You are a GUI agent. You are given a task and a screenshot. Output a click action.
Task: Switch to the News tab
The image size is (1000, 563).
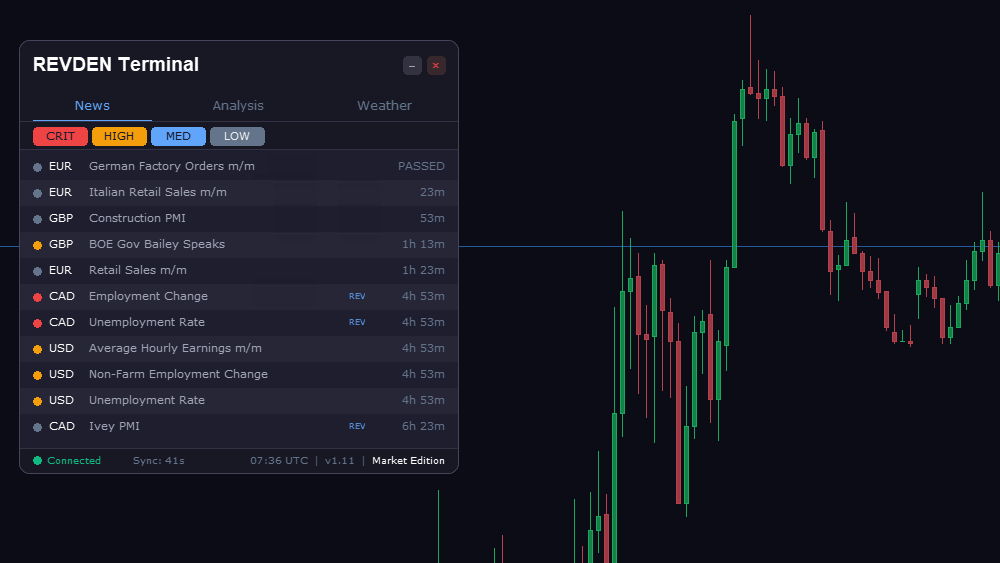(92, 106)
